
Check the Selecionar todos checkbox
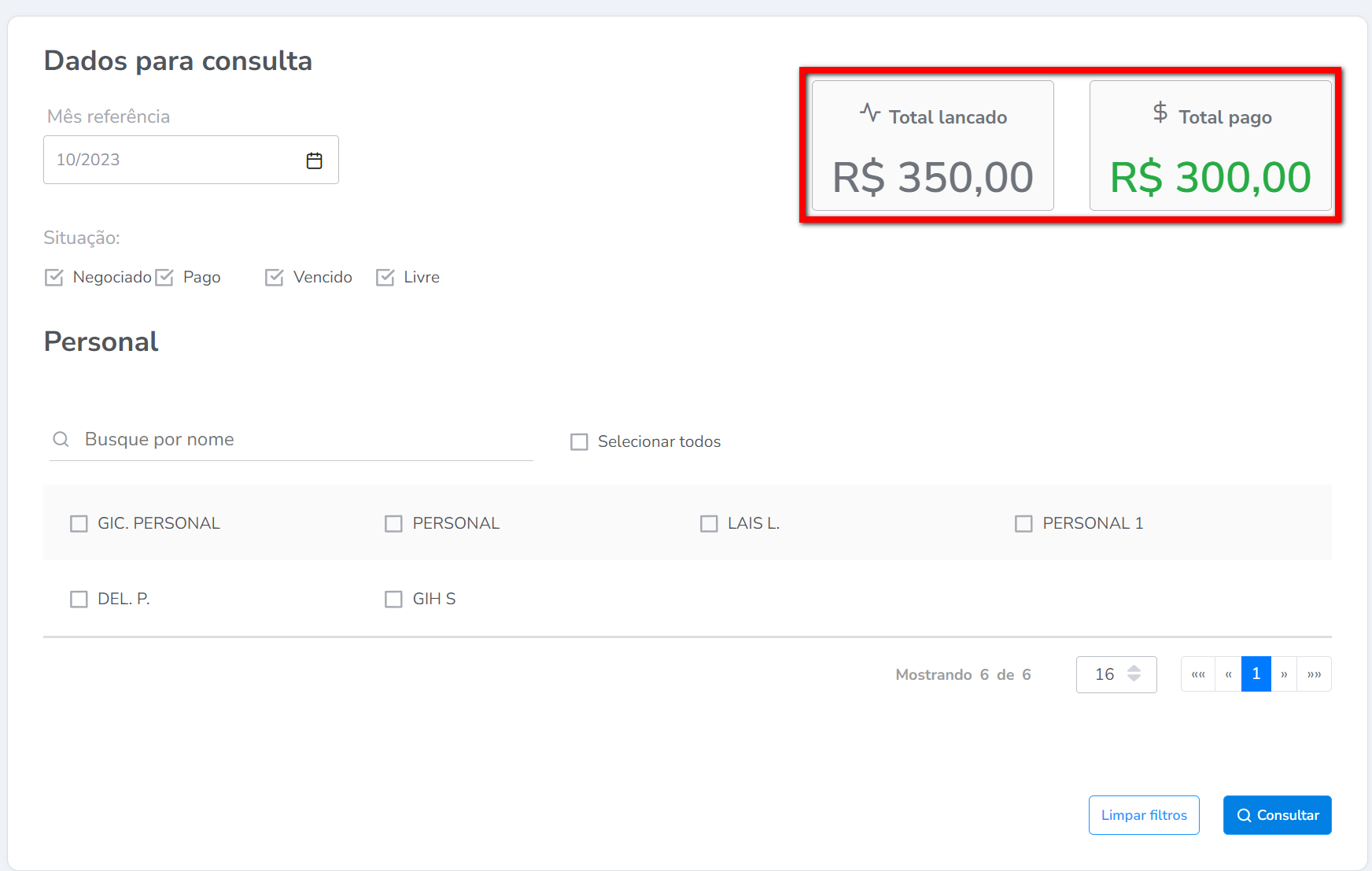579,442
